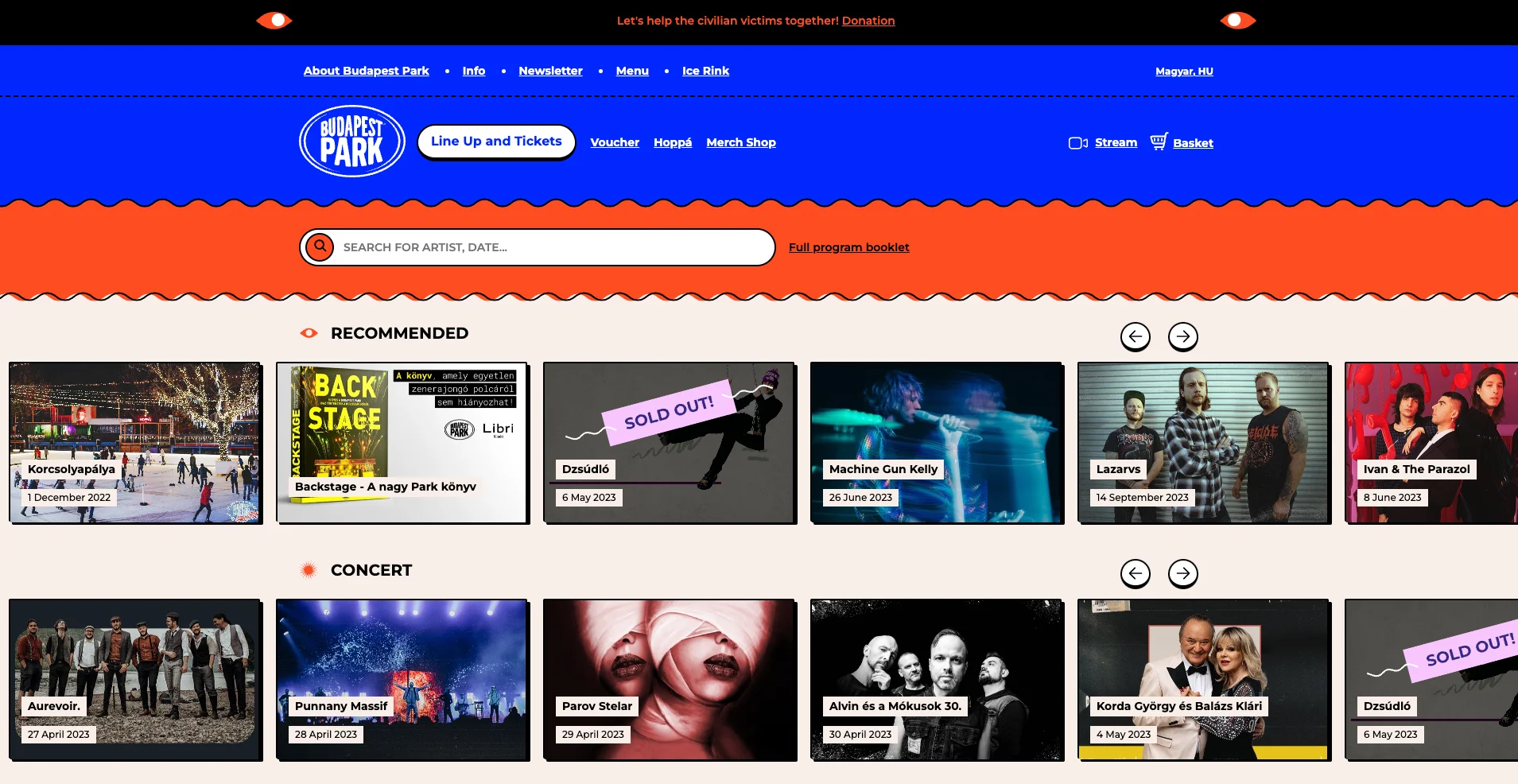Viewport: 1518px width, 784px height.
Task: Click the CONCERT section heading
Action: click(371, 570)
